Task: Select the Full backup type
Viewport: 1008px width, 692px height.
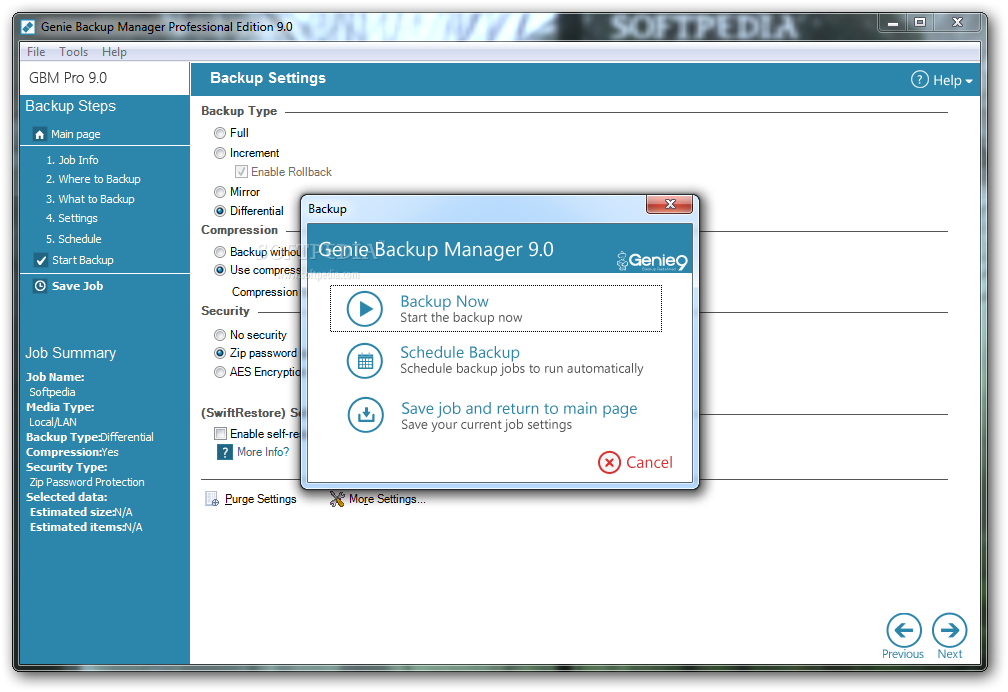Action: [x=220, y=133]
